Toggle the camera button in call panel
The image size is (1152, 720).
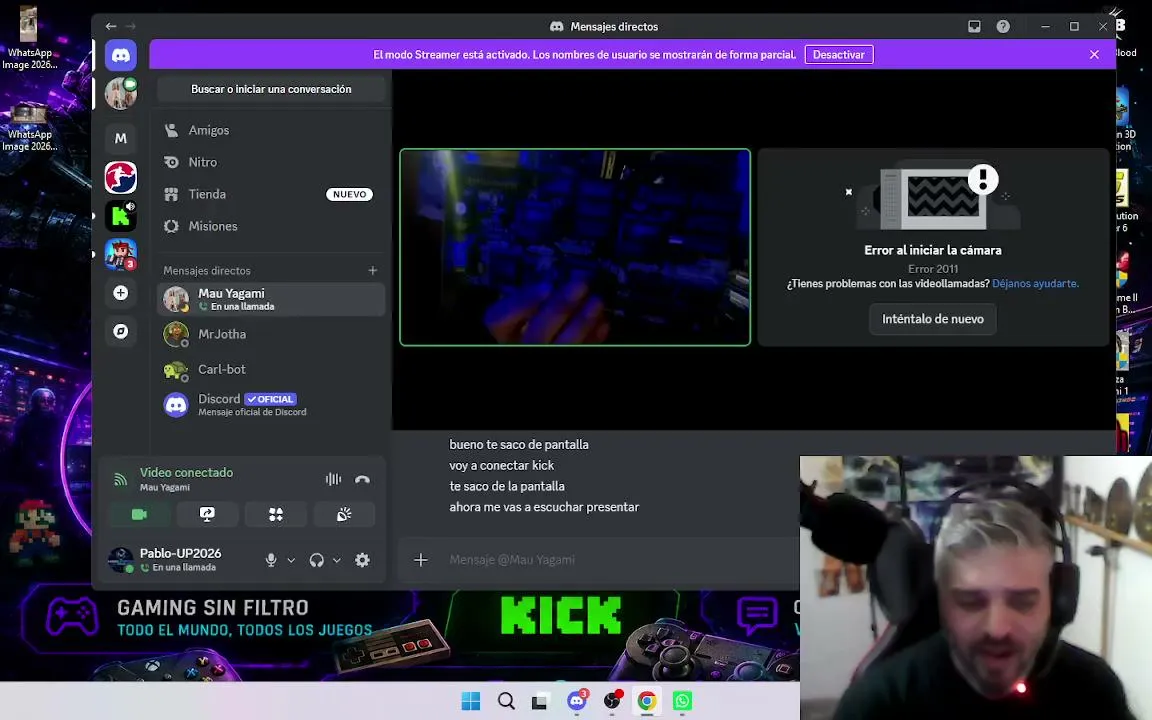pyautogui.click(x=139, y=514)
